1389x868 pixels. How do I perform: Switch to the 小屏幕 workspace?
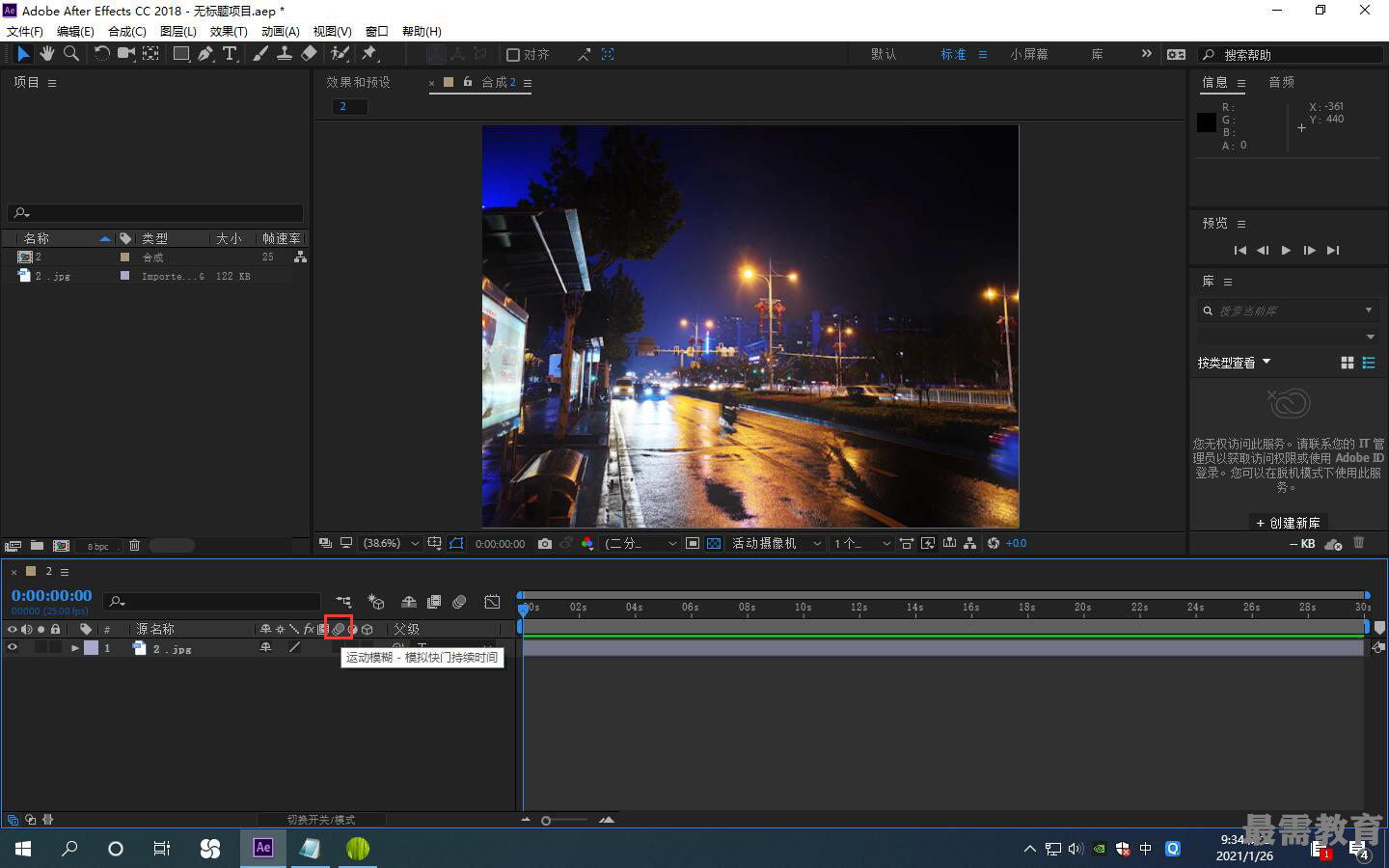coord(1029,54)
